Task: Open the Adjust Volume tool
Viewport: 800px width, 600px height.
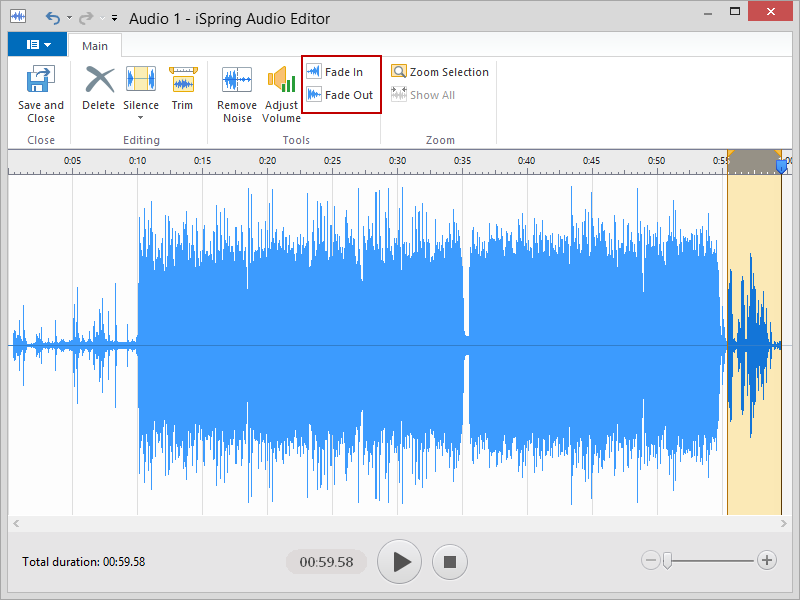Action: (282, 95)
